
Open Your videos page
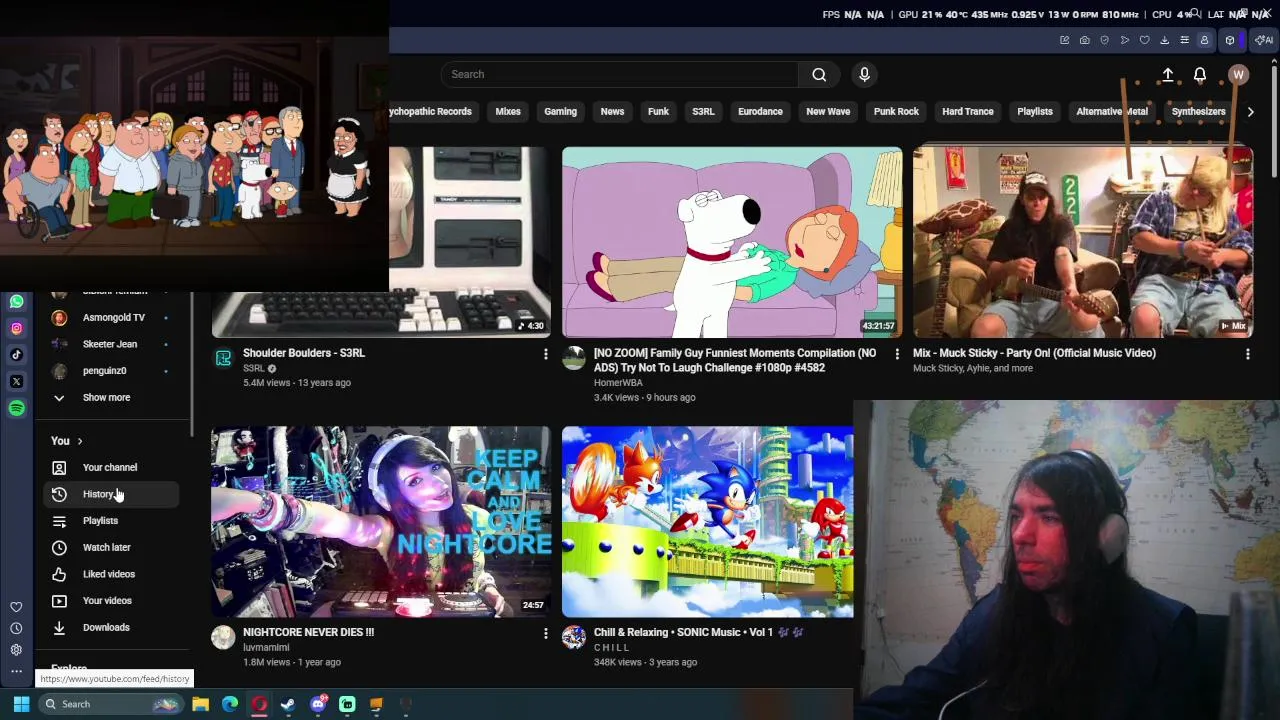point(110,601)
